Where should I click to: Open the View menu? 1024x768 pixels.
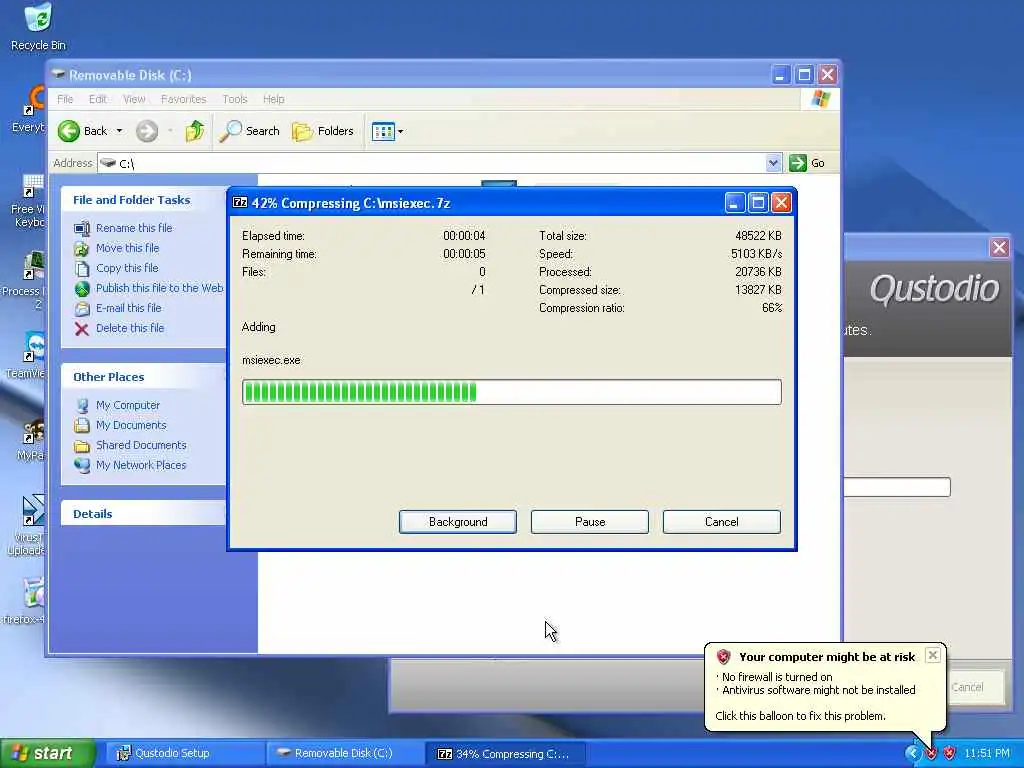pos(134,99)
